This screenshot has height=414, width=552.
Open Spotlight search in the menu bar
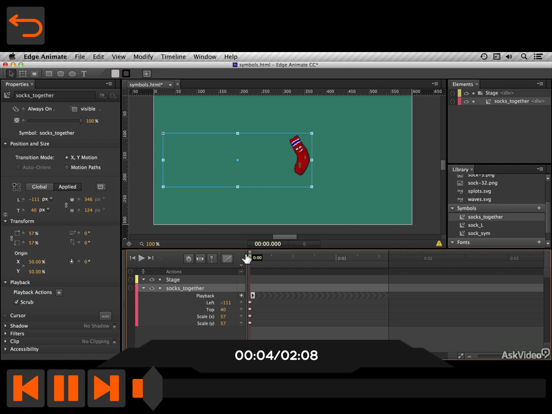pyautogui.click(x=524, y=56)
